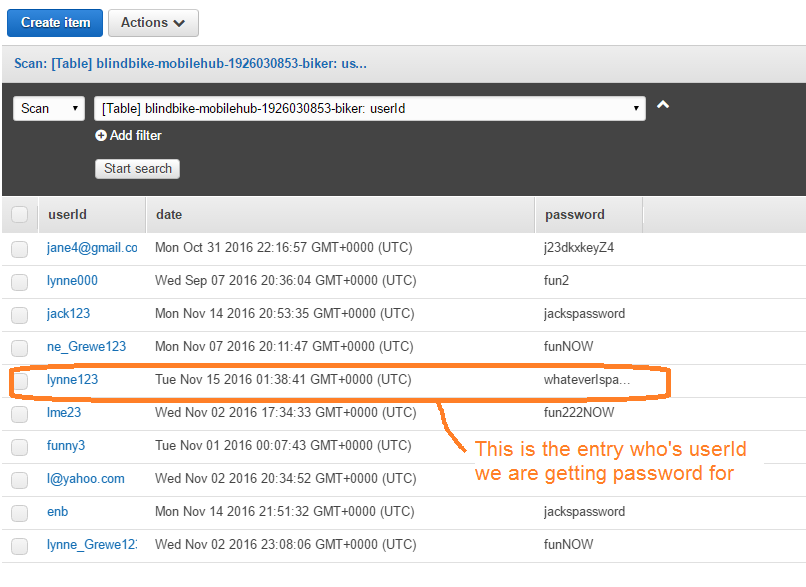Screen dimensions: 806x587
Task: Check the row checkbox for jack123
Action: click(x=20, y=314)
